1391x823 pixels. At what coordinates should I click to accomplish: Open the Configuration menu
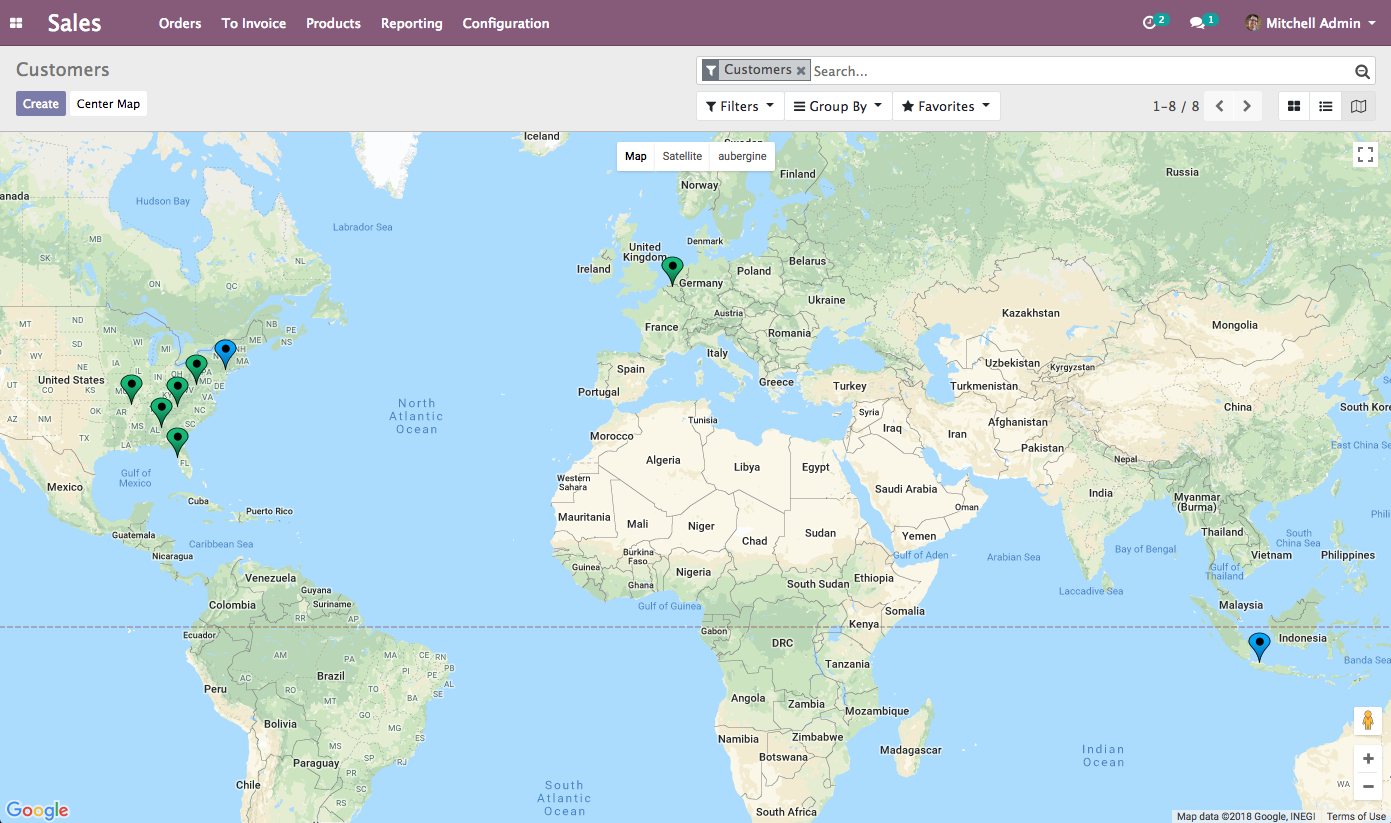[x=506, y=23]
